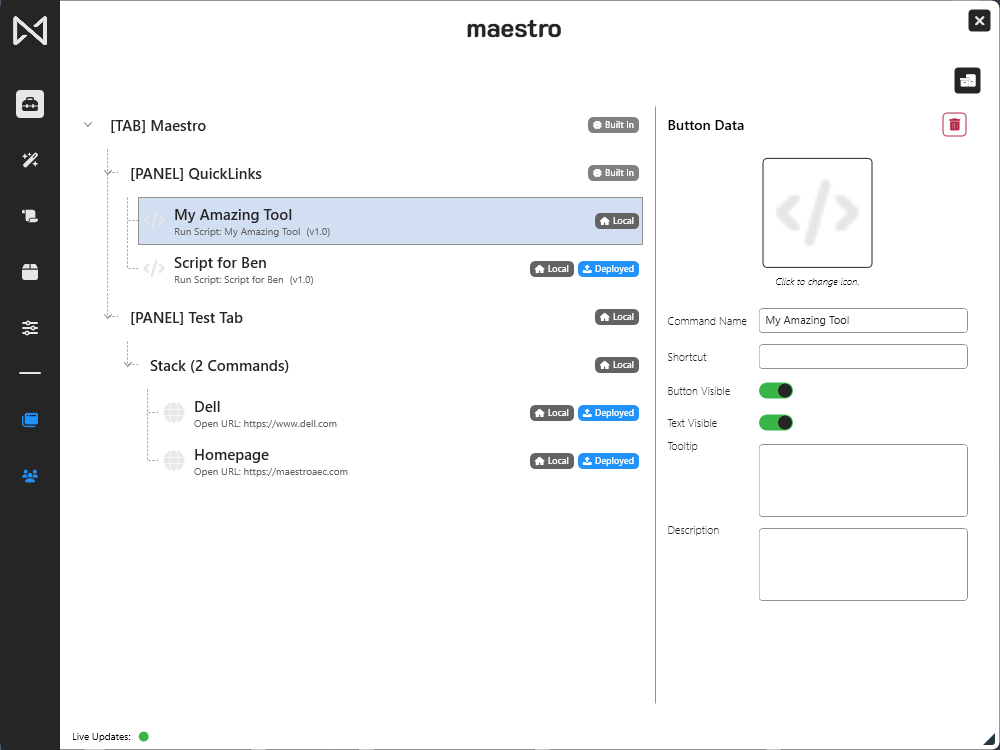Click into the Shortcut input field
Viewport: 1000px width, 750px height.
click(863, 357)
